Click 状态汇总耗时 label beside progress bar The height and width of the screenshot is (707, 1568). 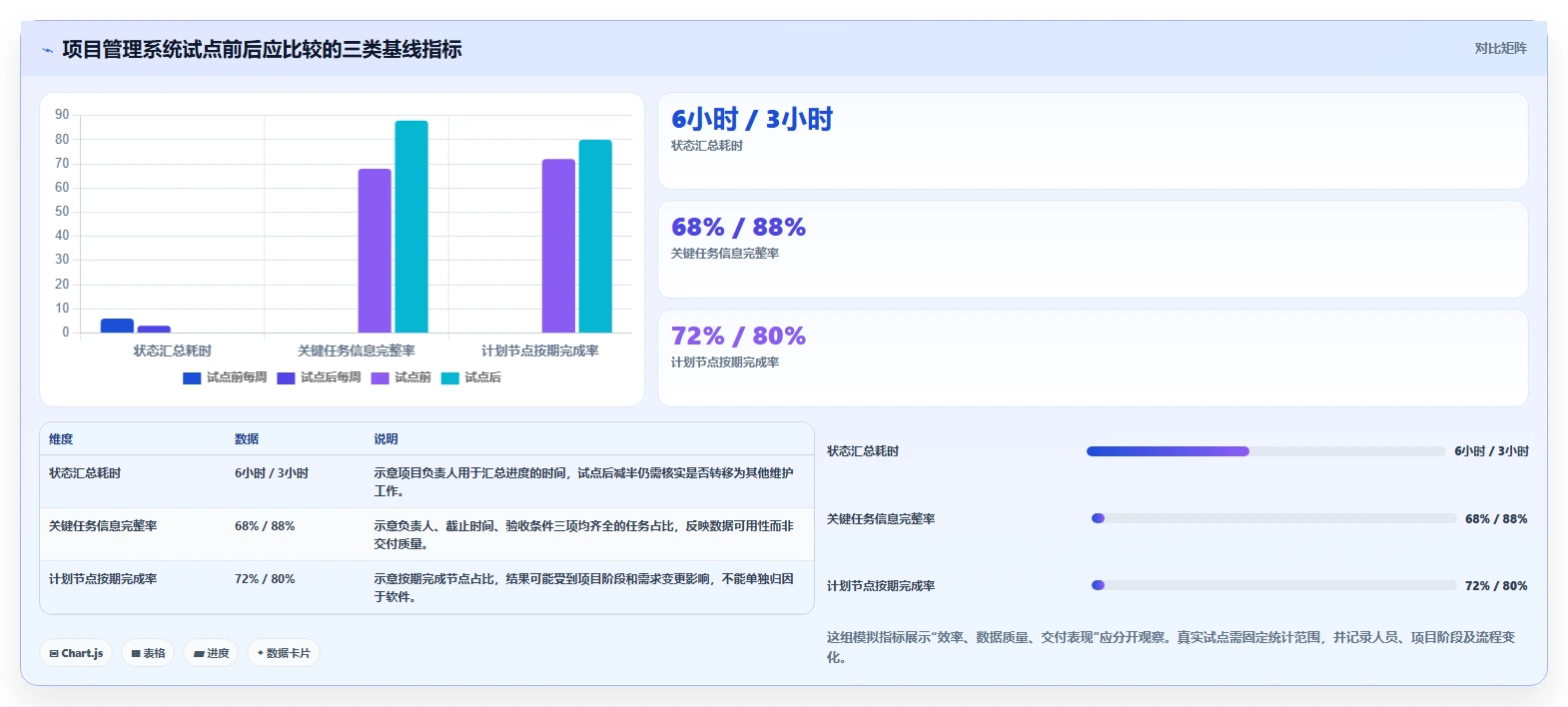863,451
